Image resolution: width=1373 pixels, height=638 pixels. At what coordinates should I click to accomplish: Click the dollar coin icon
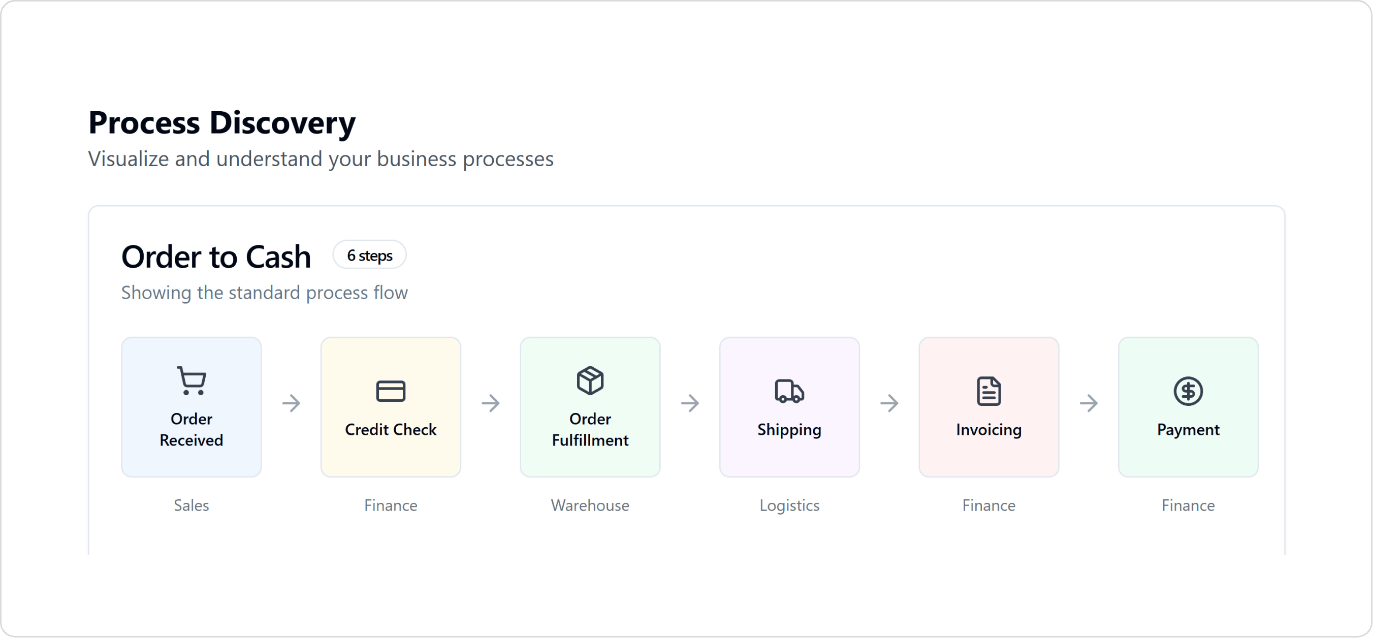[x=1188, y=391]
